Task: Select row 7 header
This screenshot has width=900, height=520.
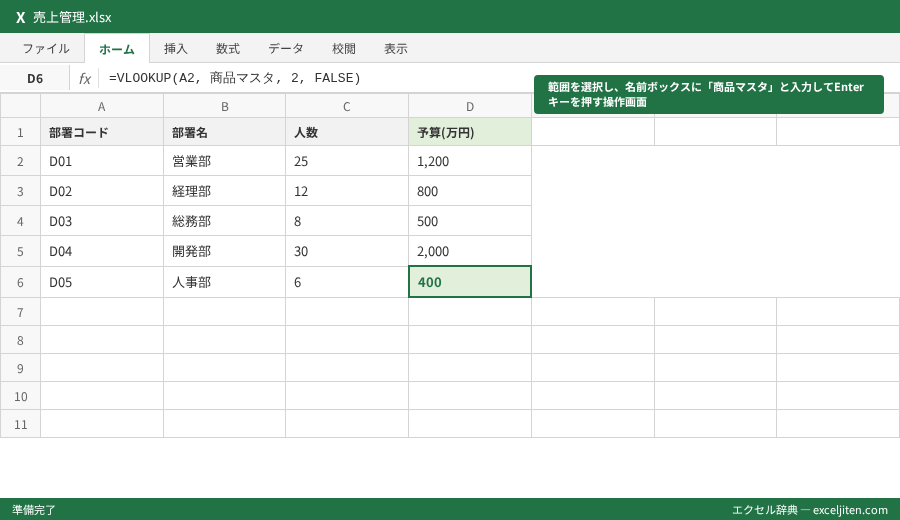Action: (20, 312)
